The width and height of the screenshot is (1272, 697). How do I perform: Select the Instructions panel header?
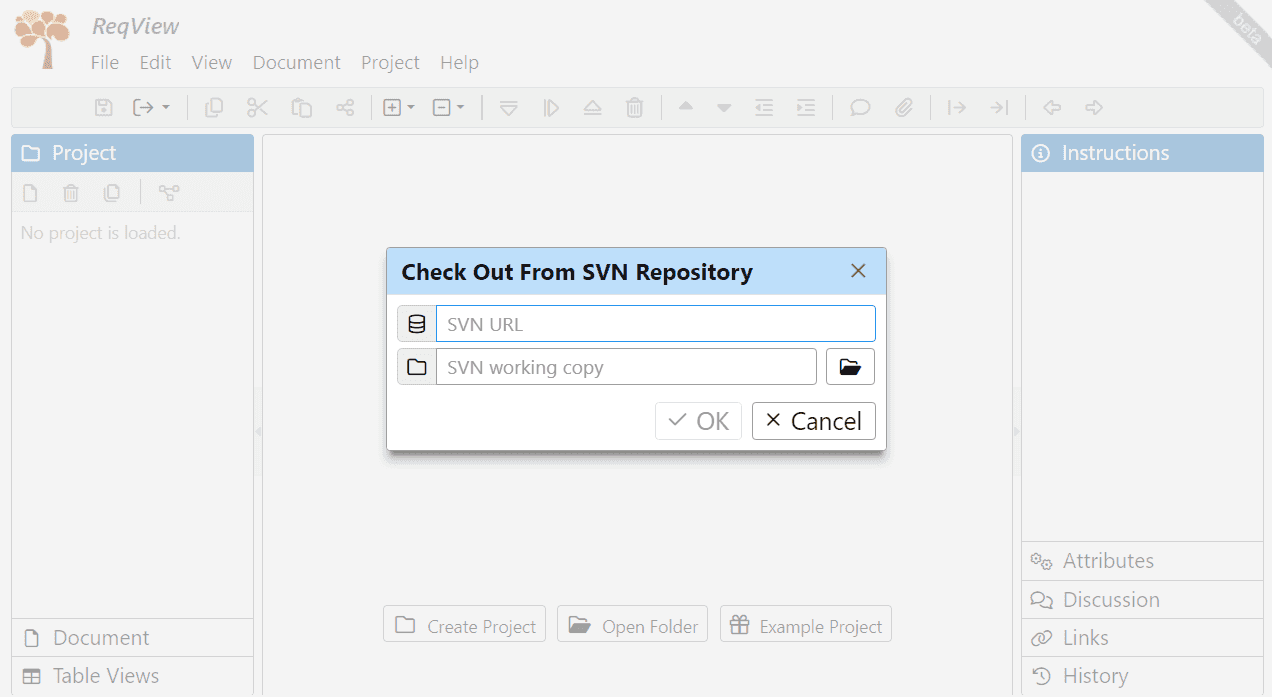tap(1142, 153)
